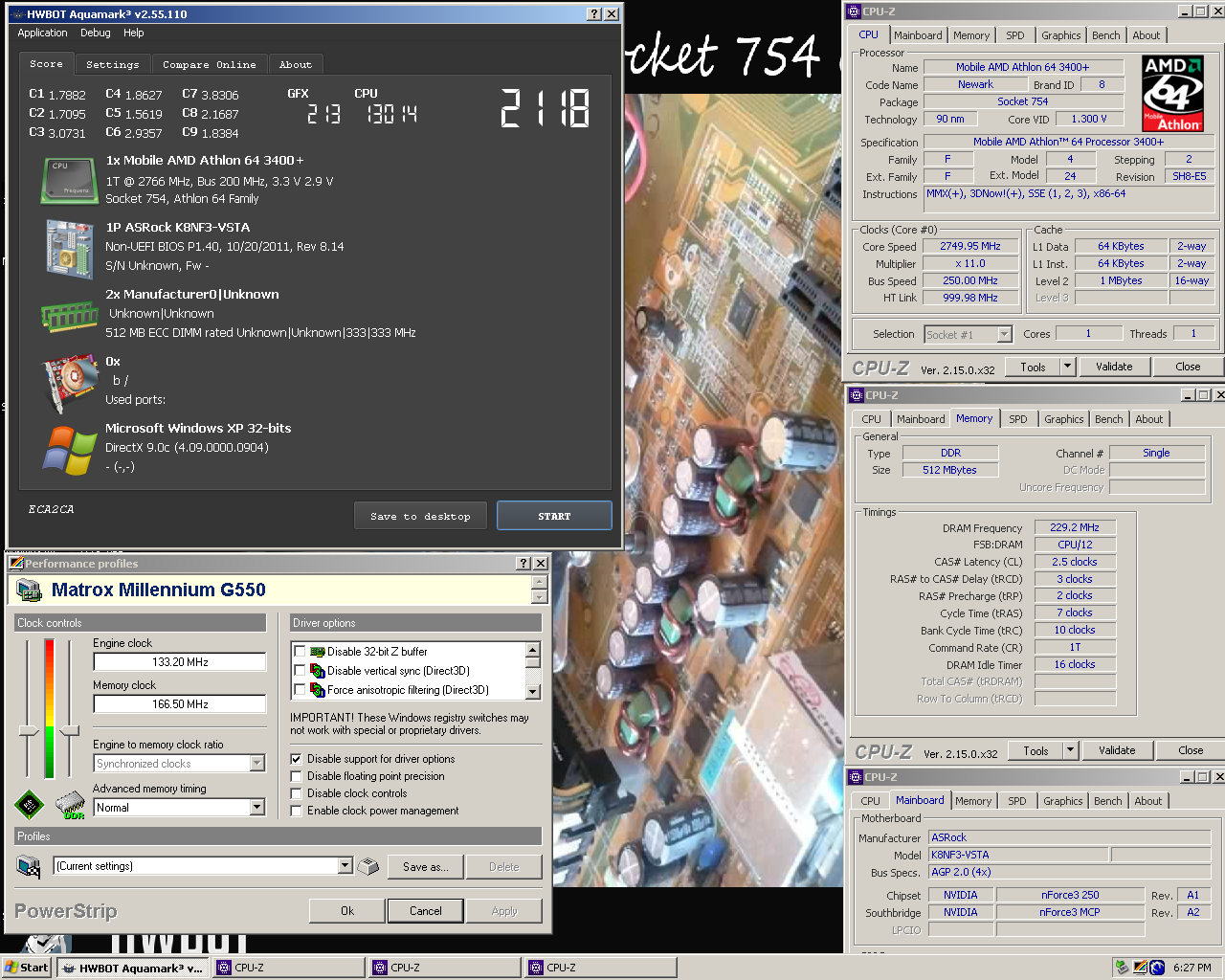This screenshot has width=1225, height=980.
Task: Expand the Current settings profile dropdown
Action: (345, 866)
